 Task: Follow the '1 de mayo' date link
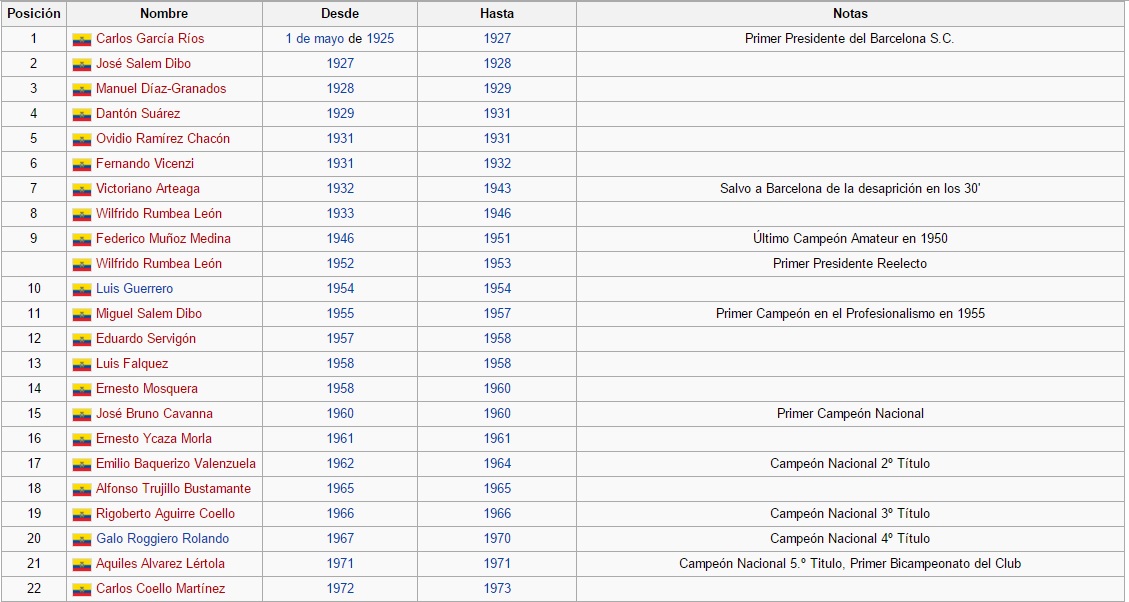tap(315, 39)
